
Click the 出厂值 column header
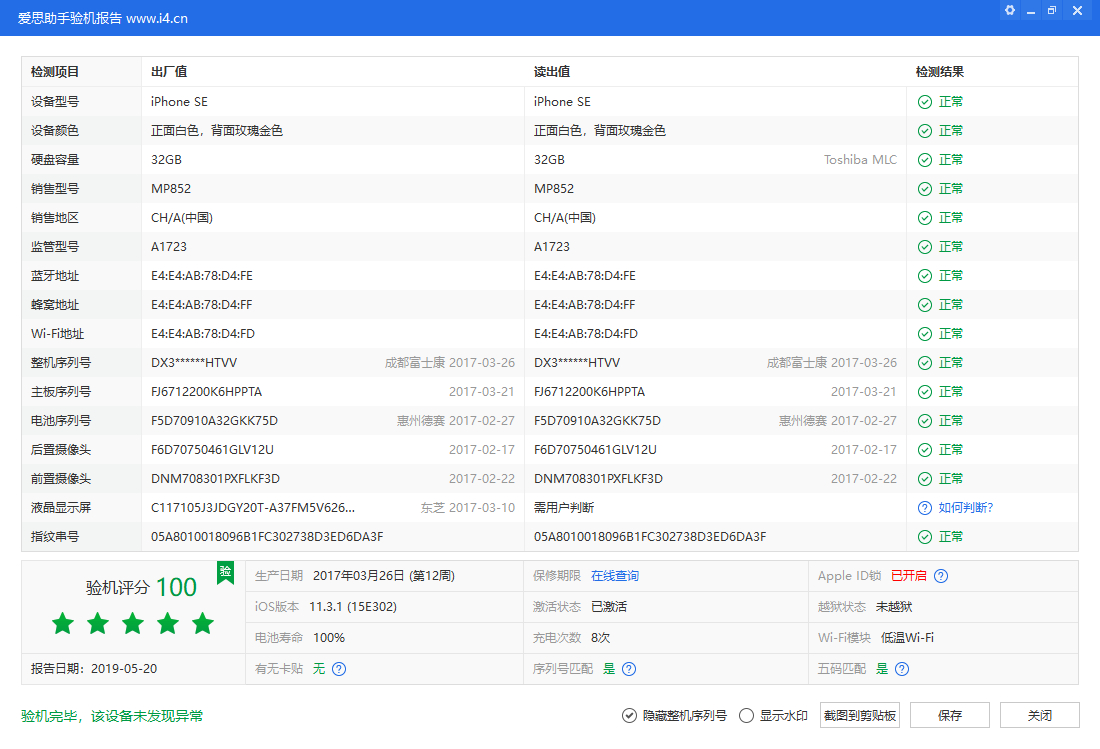click(x=169, y=72)
